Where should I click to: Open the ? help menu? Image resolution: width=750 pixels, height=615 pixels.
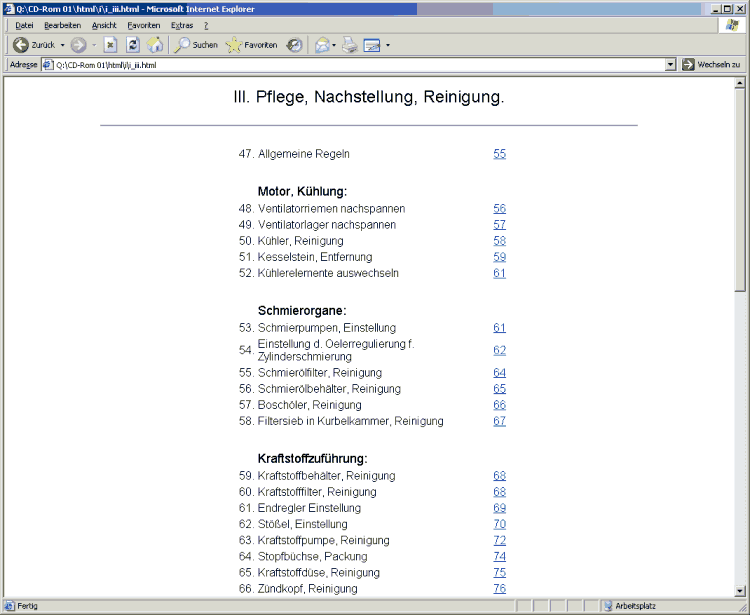pyautogui.click(x=206, y=25)
